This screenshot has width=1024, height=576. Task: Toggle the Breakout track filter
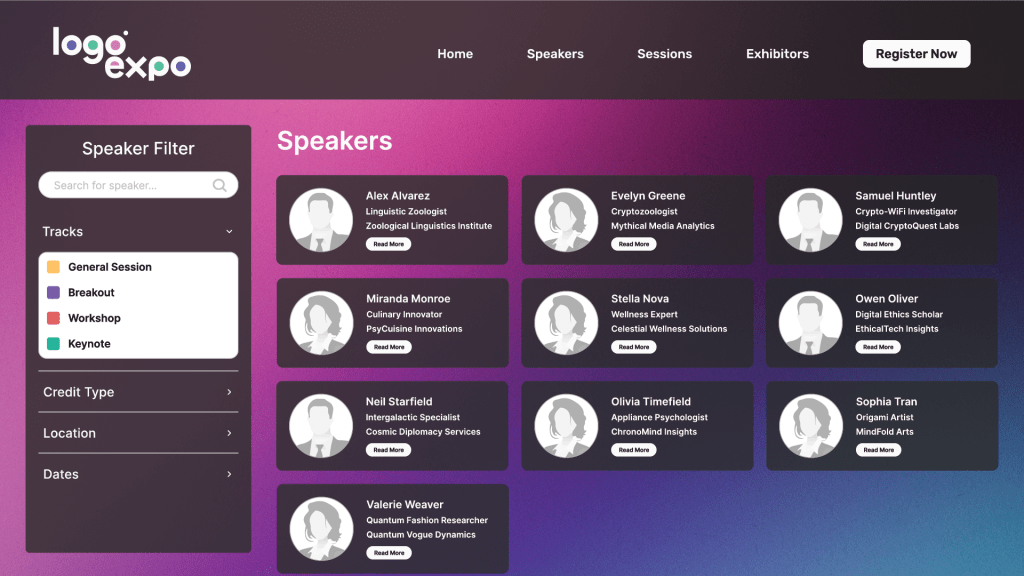54,293
